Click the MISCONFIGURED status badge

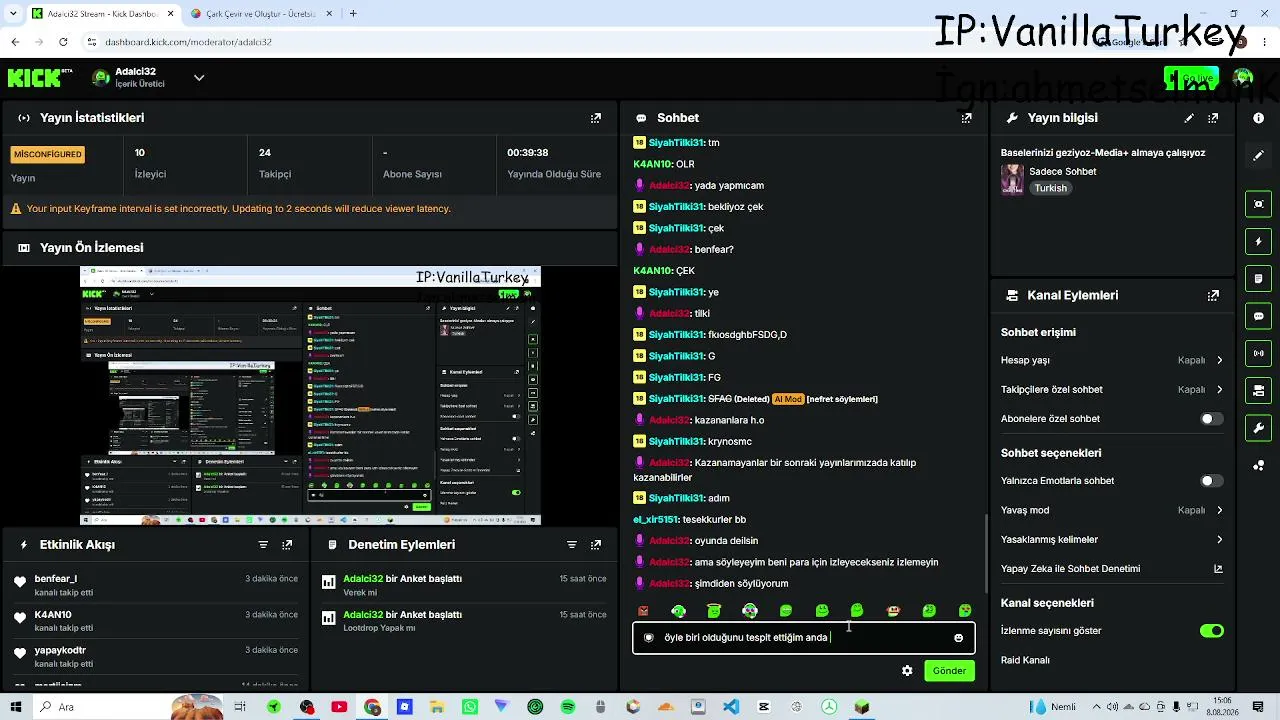[47, 154]
